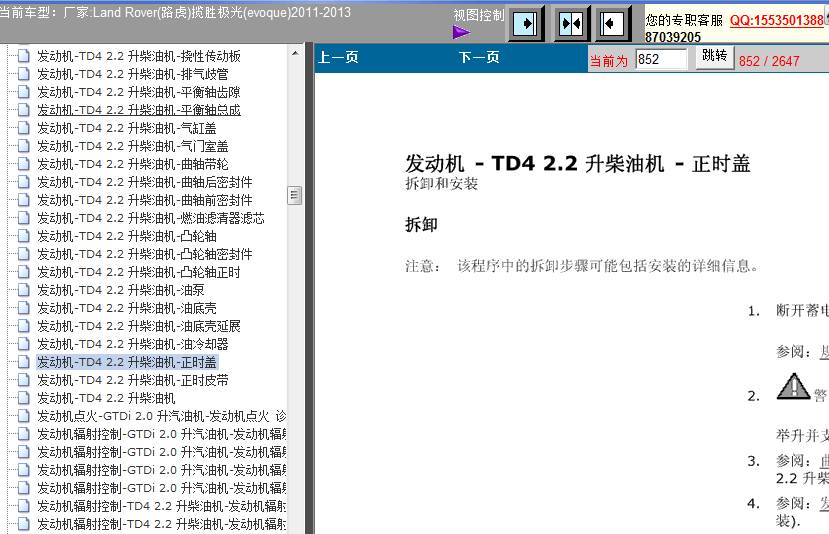This screenshot has height=534, width=829.
Task: Open 发动机-TD4 2.2 升柴油机-排气歧管
Action: coord(133,74)
